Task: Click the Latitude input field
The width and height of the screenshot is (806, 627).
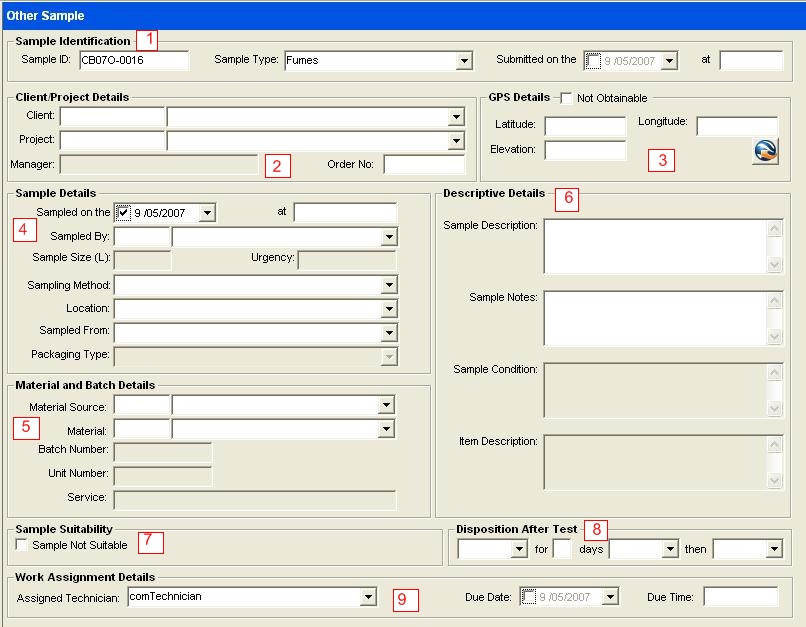Action: [x=585, y=126]
